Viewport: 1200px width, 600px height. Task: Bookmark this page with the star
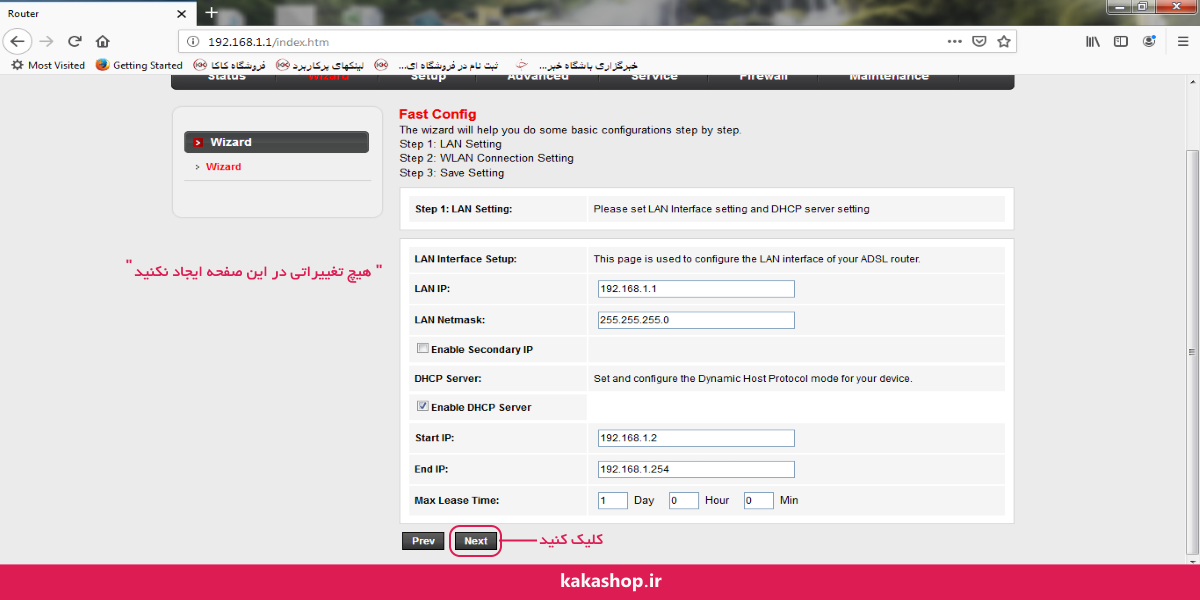click(1004, 41)
